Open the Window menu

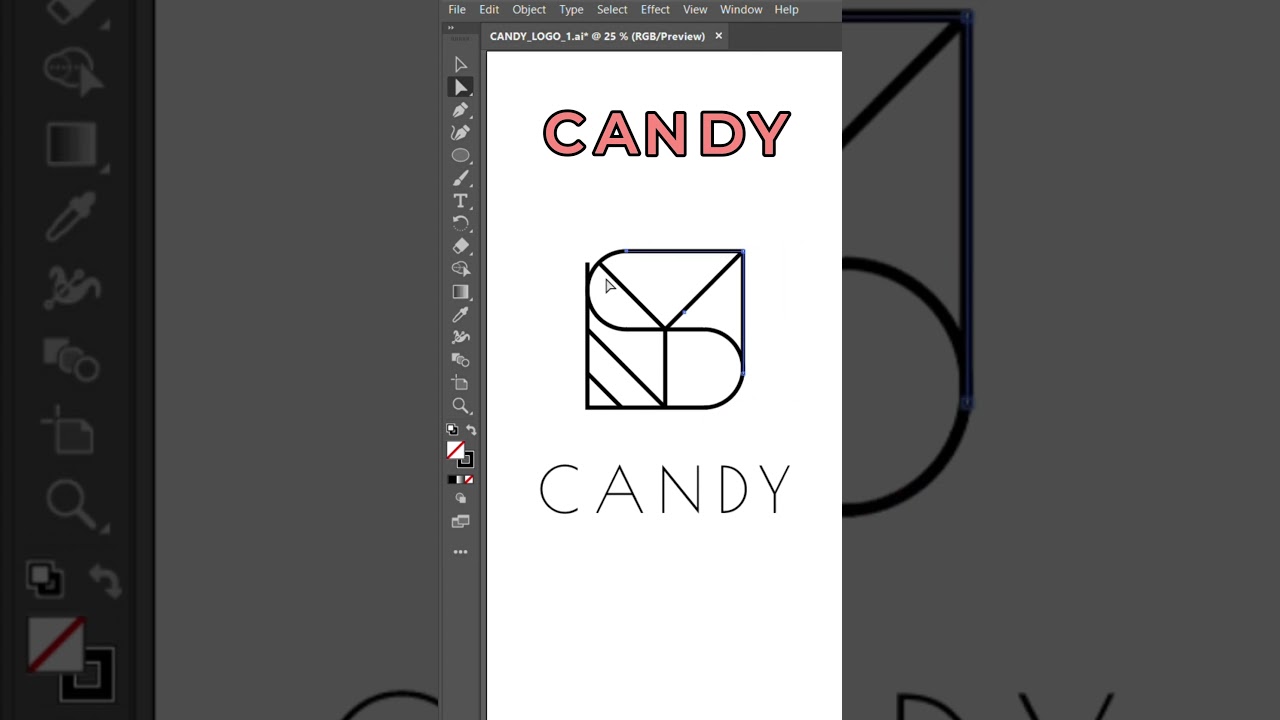pyautogui.click(x=741, y=10)
